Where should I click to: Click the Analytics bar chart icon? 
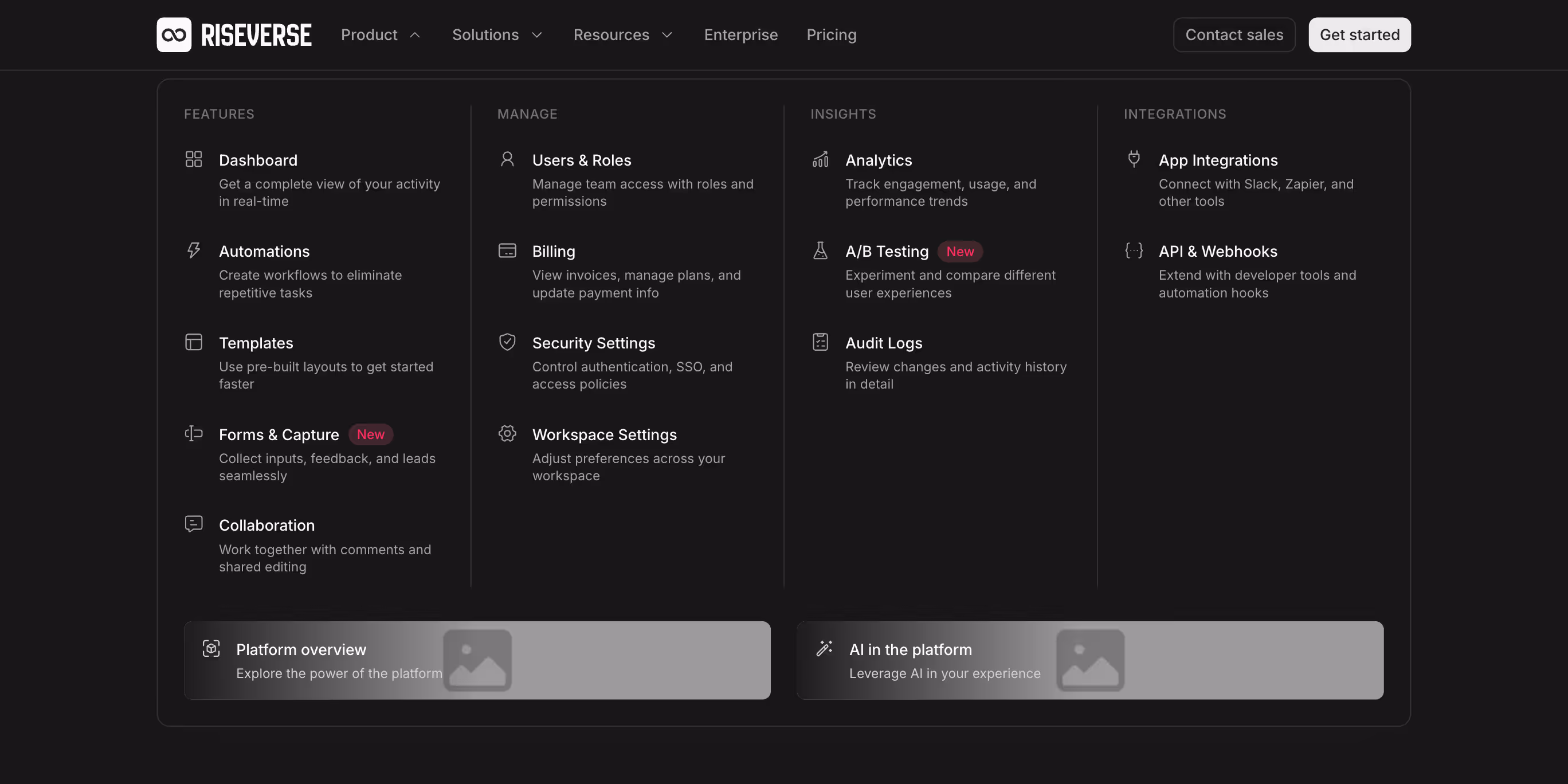(x=821, y=159)
